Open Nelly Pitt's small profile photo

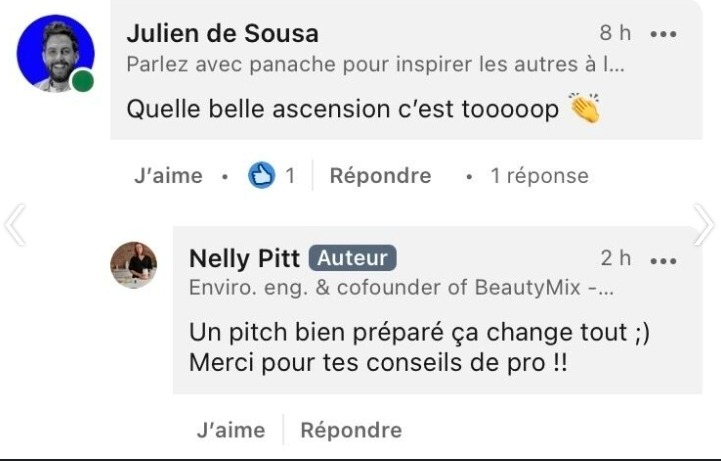click(133, 265)
